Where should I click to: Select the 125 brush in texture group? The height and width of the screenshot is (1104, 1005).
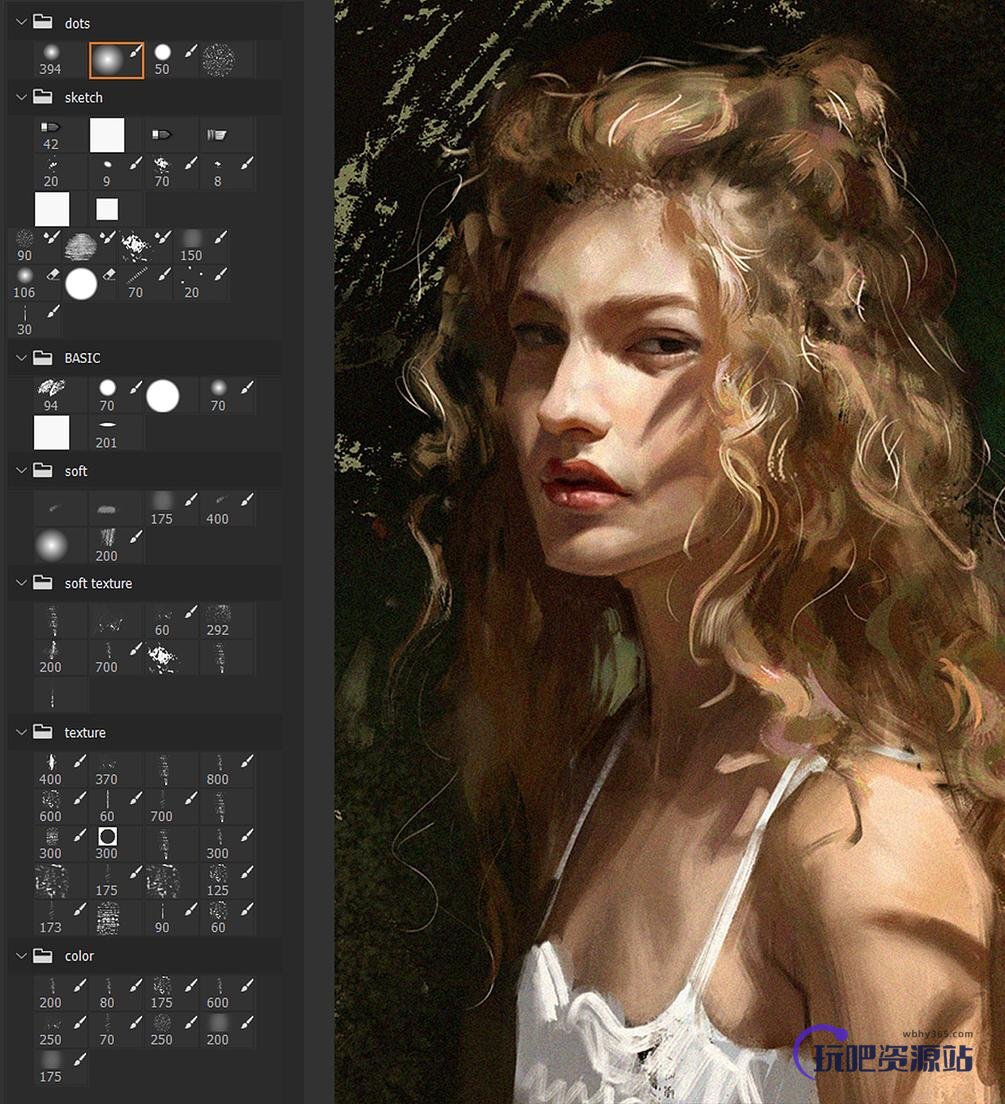(x=227, y=881)
